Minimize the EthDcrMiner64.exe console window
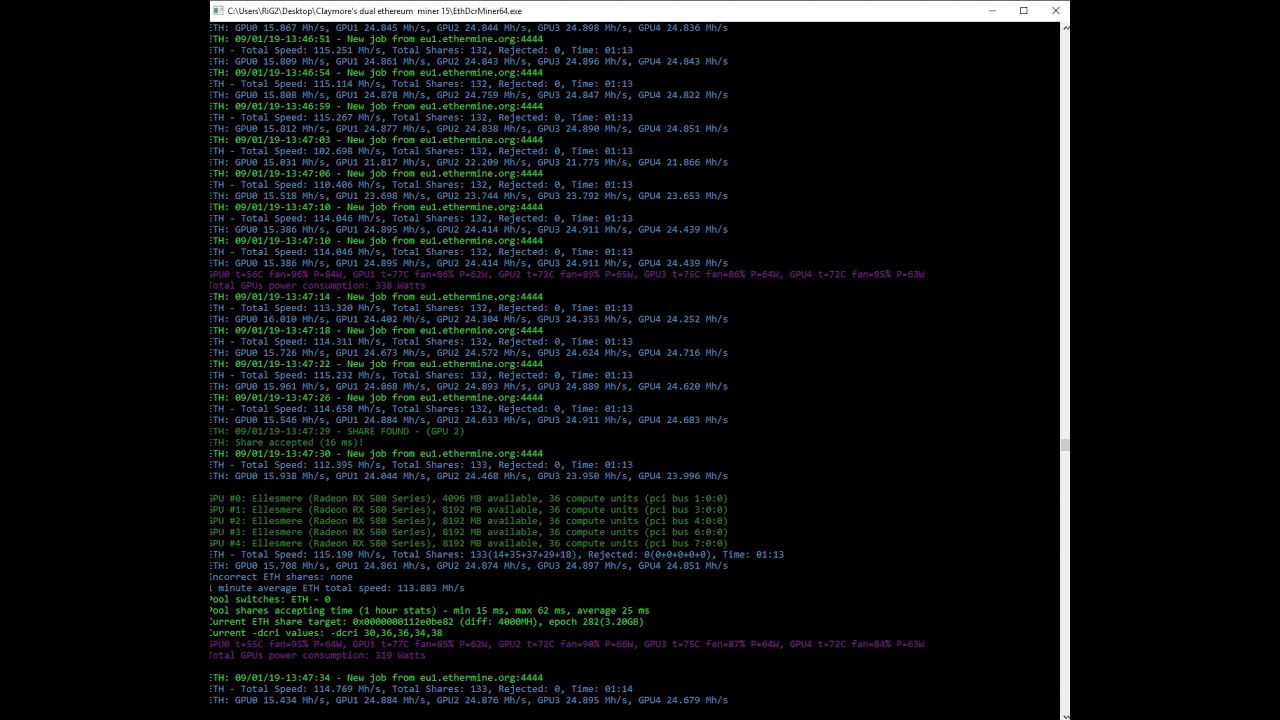Viewport: 1280px width, 720px height. pos(992,11)
